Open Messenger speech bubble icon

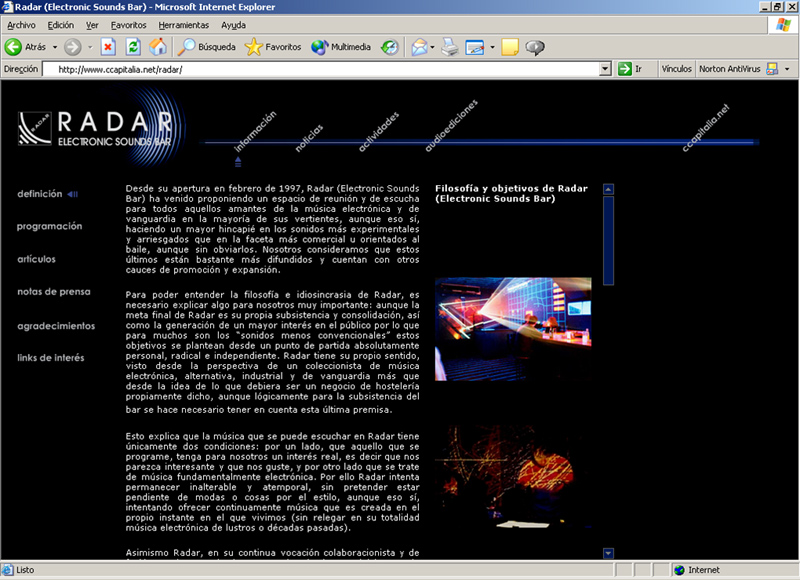coord(535,47)
